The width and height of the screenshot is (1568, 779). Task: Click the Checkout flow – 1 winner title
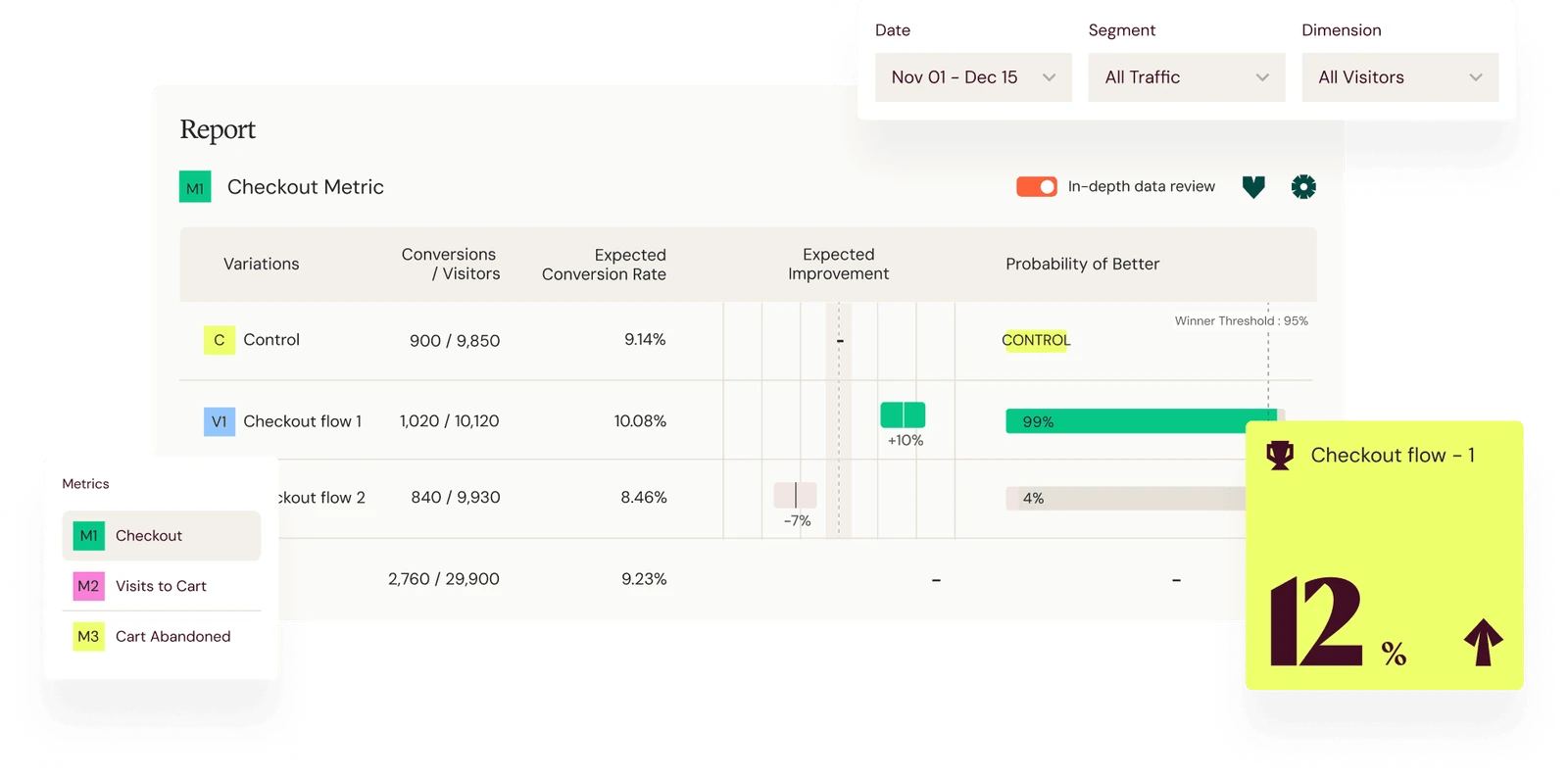[x=1393, y=456]
